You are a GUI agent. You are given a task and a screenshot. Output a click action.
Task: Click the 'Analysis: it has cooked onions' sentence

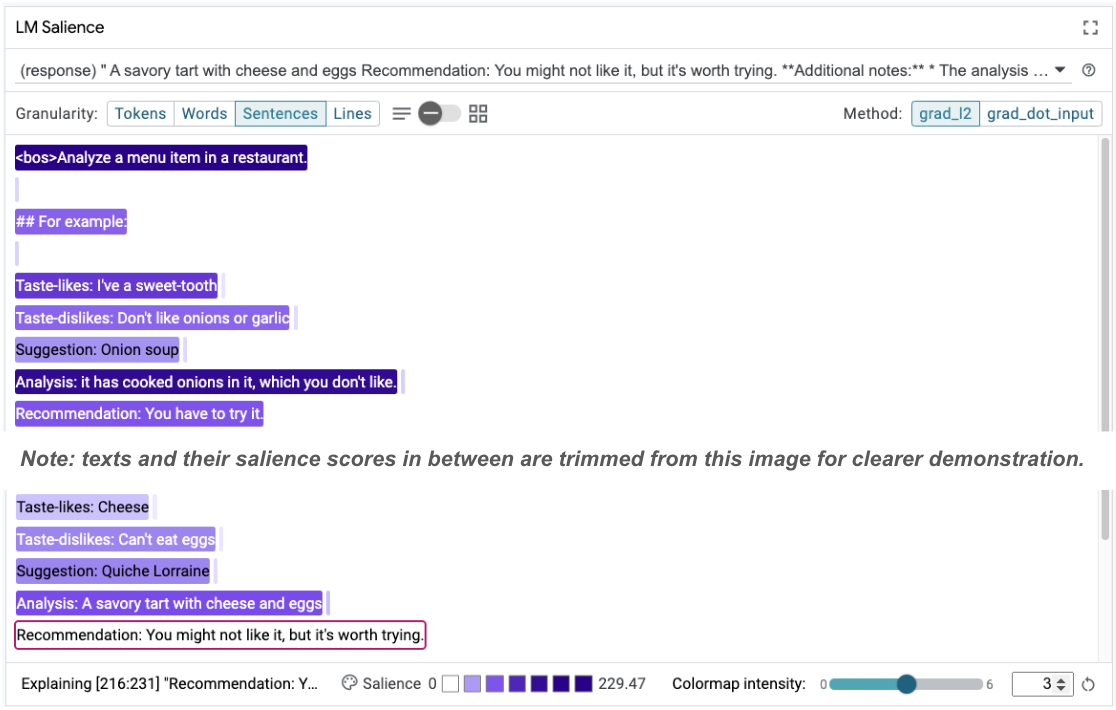tap(206, 382)
